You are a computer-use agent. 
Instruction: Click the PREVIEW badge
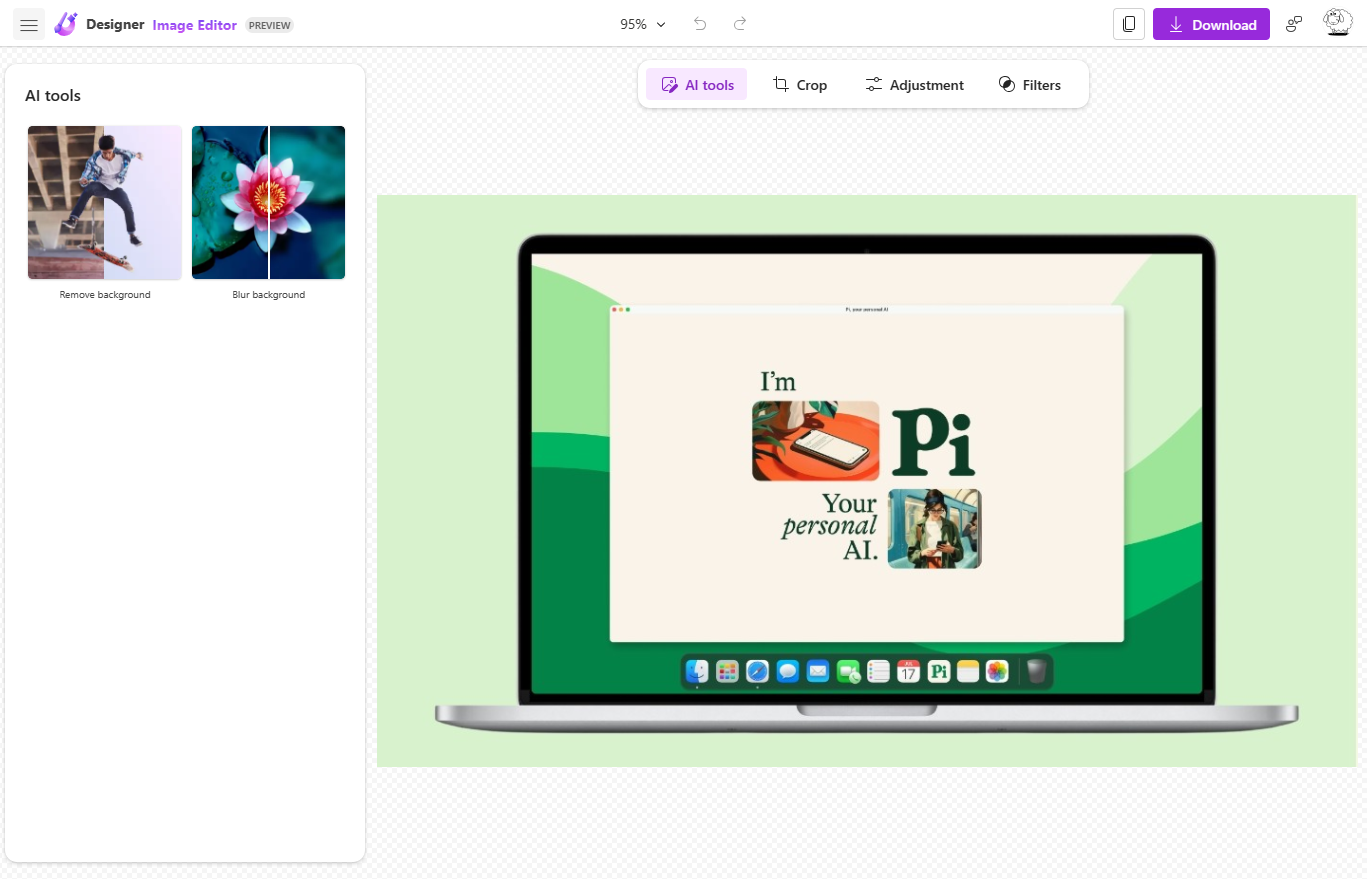click(x=269, y=25)
